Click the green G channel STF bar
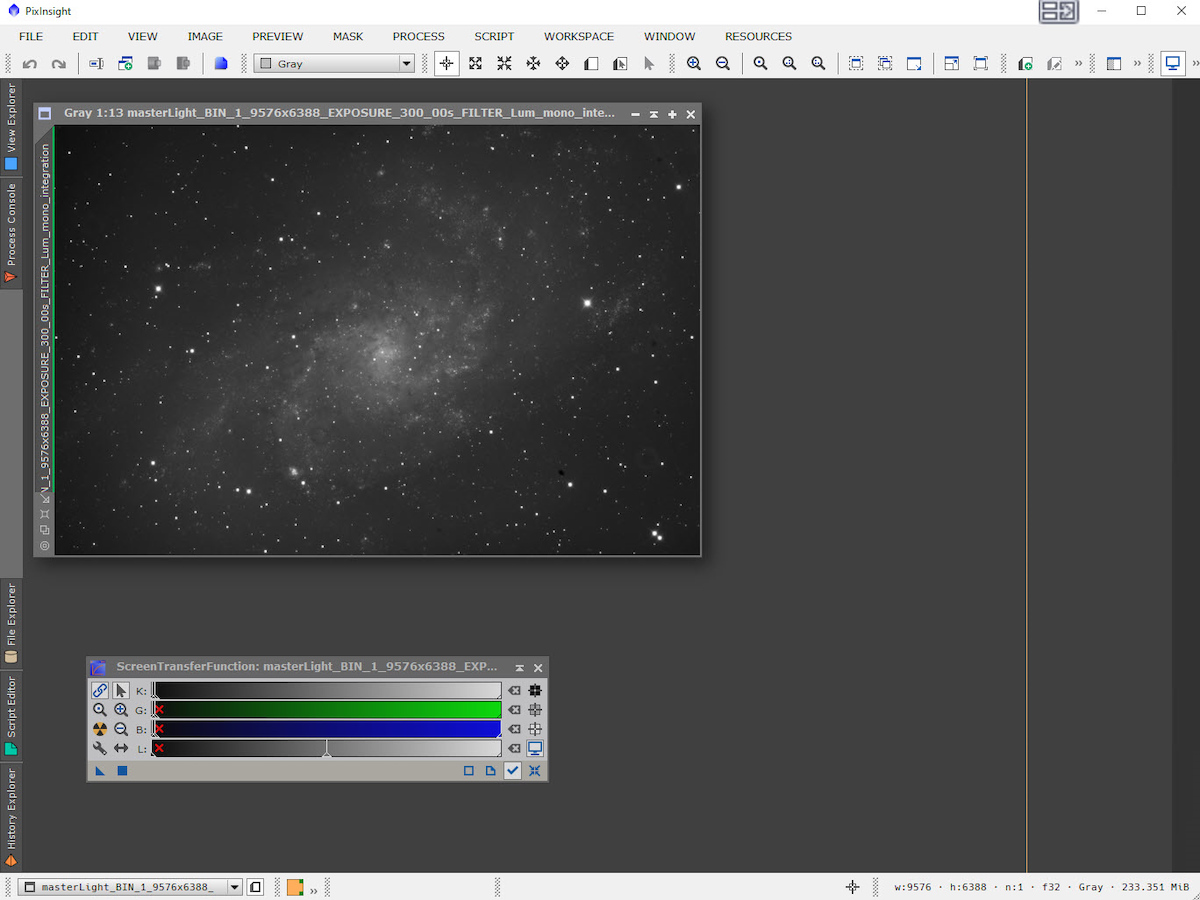The width and height of the screenshot is (1200, 900). click(x=326, y=710)
